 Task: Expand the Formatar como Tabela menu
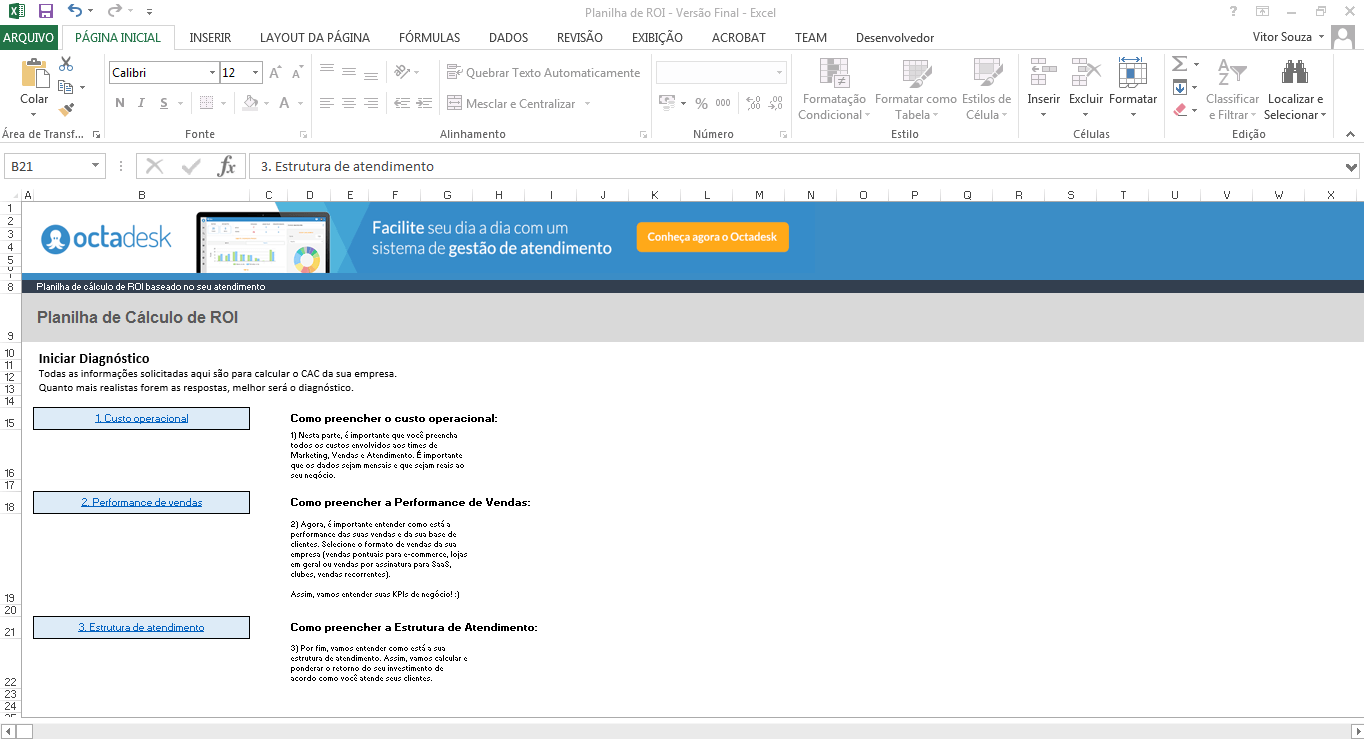(915, 89)
